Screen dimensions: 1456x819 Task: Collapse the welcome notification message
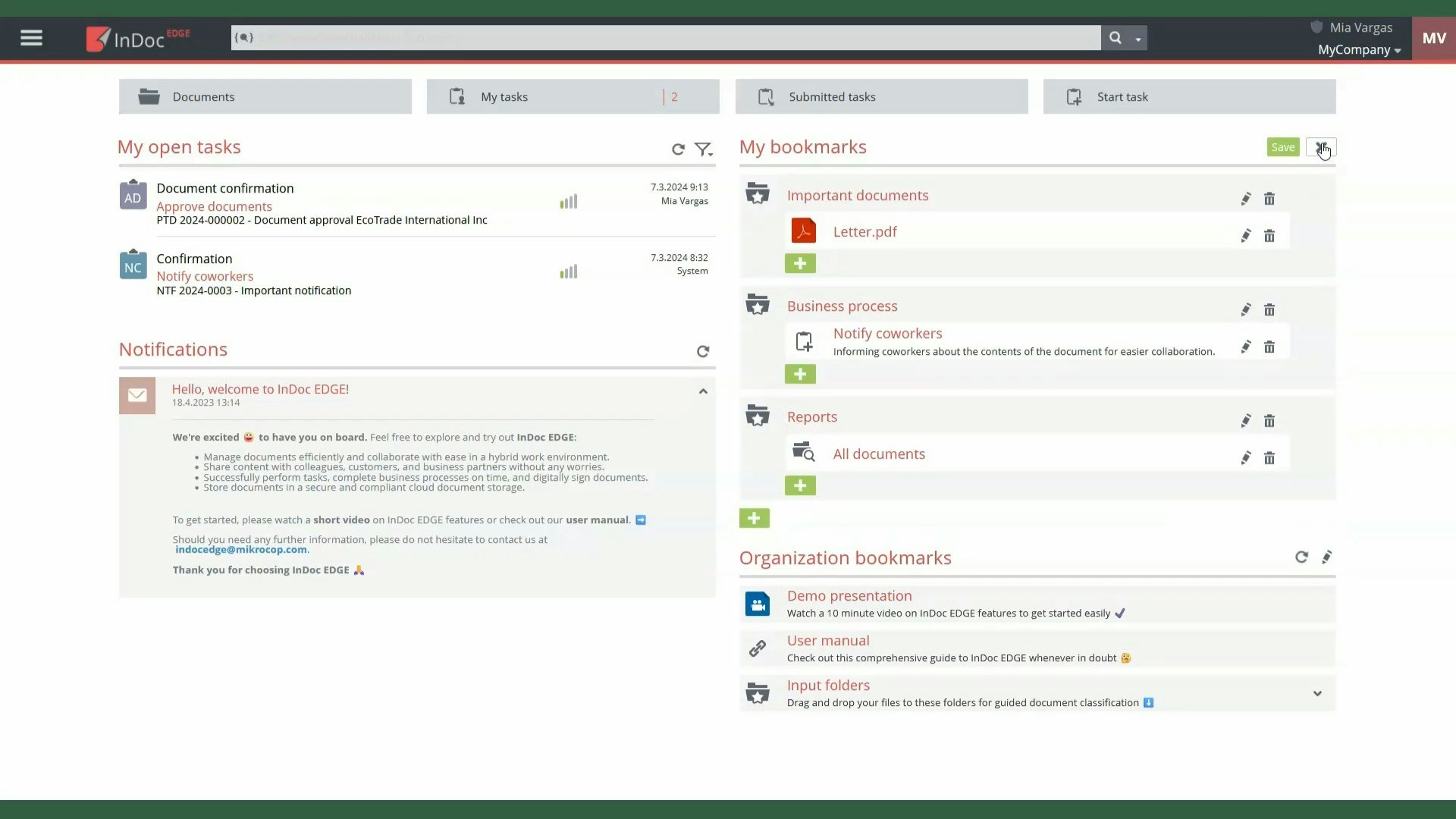tap(703, 391)
